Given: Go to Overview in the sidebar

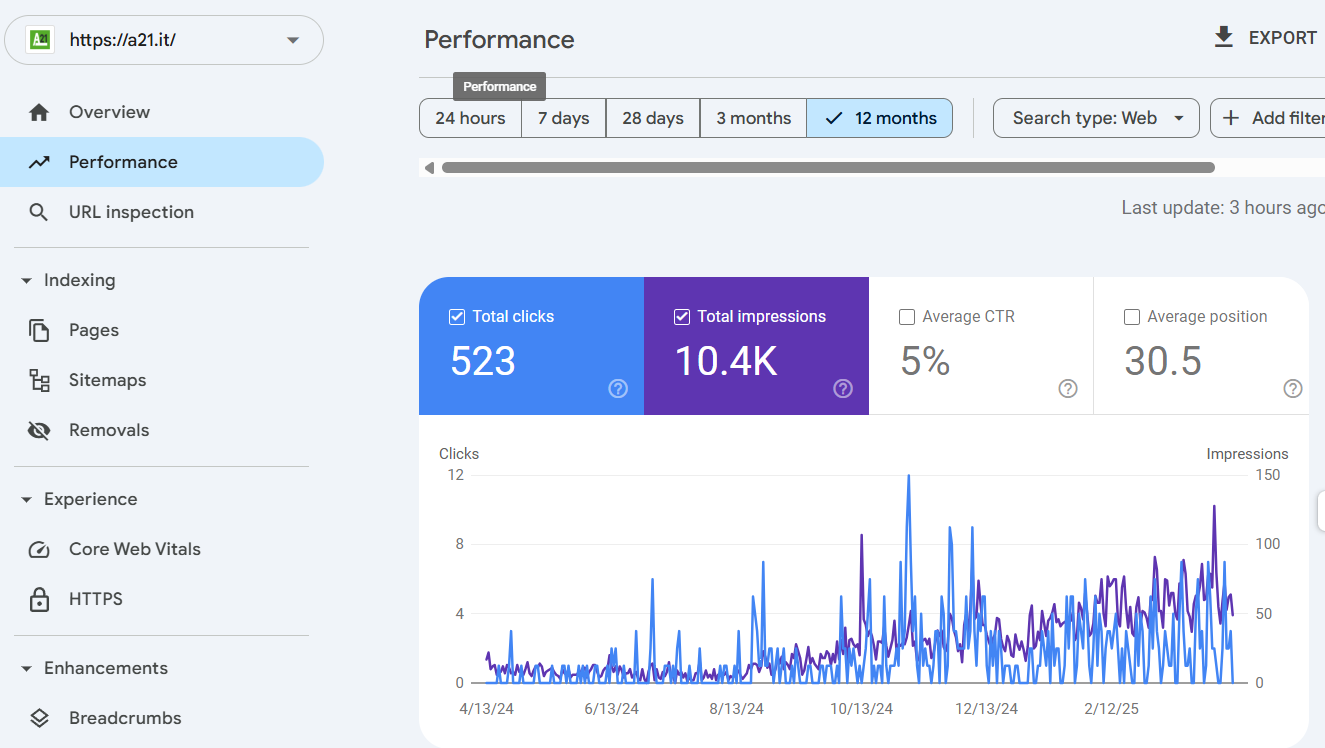Looking at the screenshot, I should (x=109, y=112).
